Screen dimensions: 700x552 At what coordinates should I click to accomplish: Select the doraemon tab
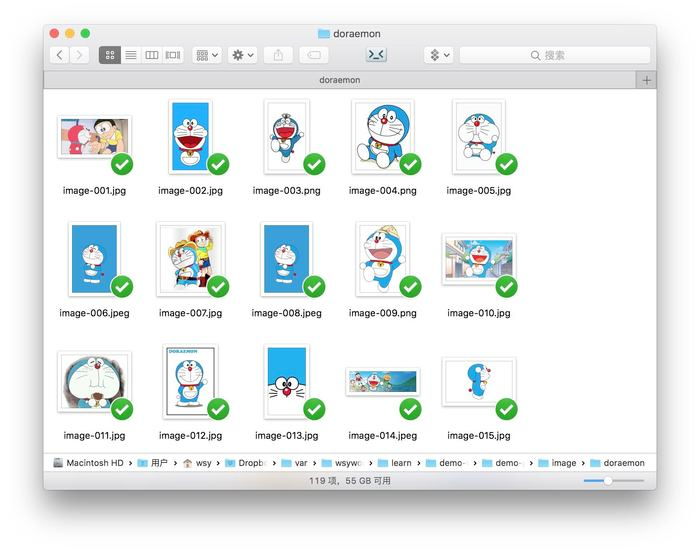339,80
